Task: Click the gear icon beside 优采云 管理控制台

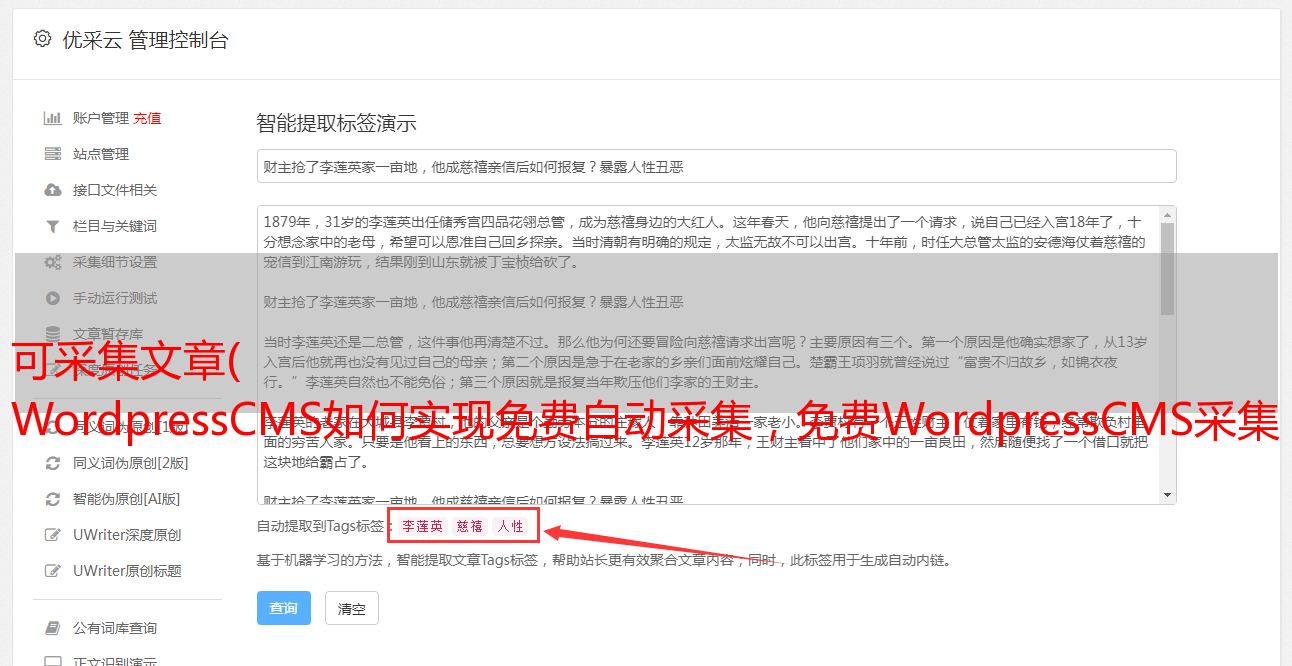Action: (x=42, y=39)
